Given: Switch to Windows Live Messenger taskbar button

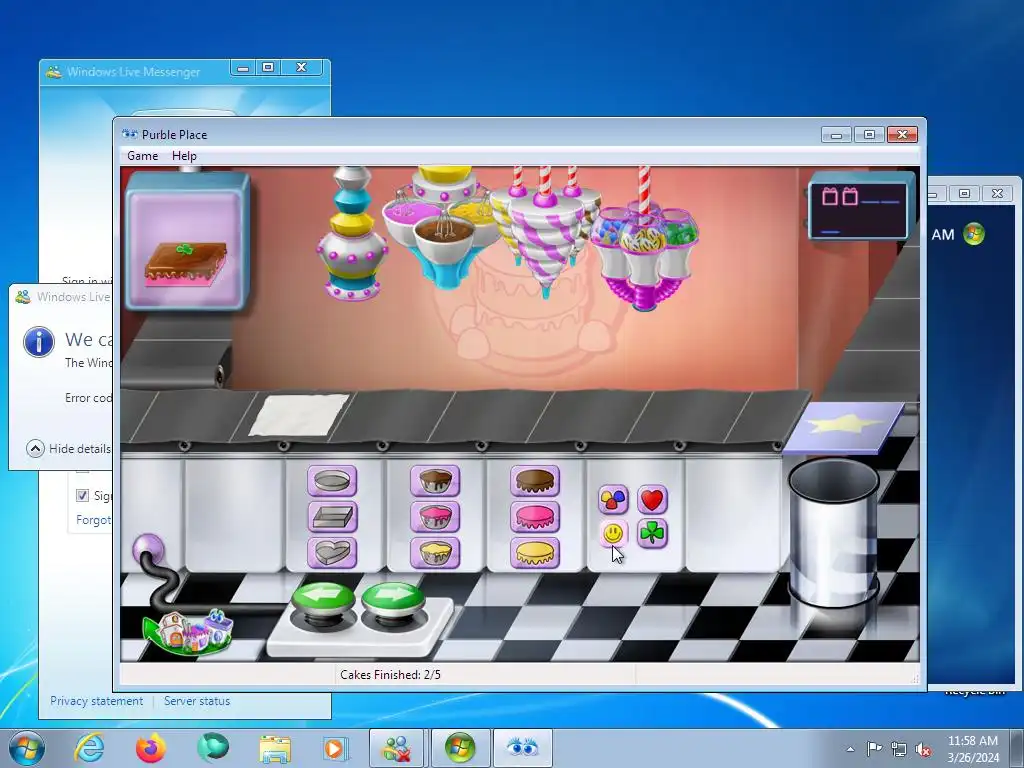Looking at the screenshot, I should tap(397, 748).
